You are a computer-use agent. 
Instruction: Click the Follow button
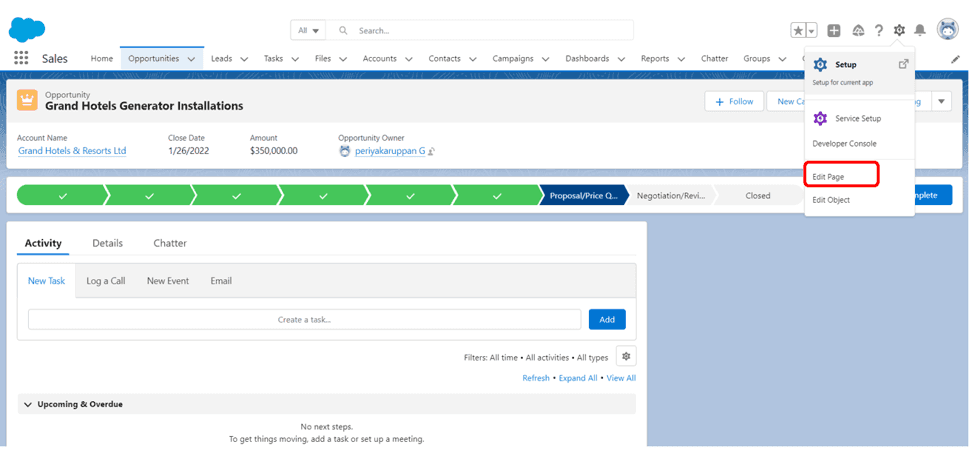[734, 101]
